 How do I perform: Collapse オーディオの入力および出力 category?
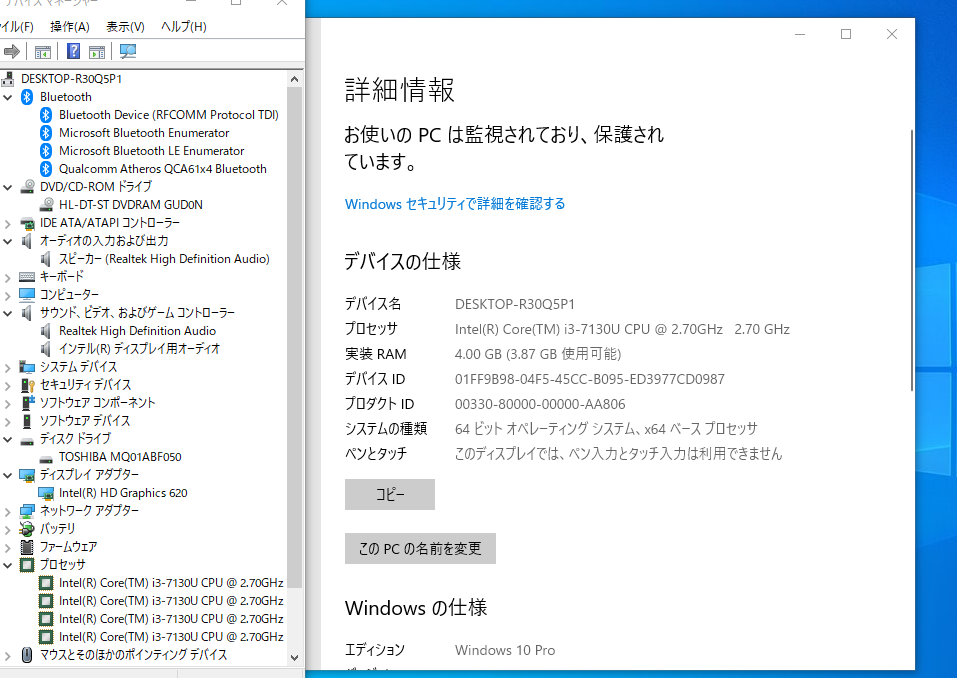pos(7,241)
